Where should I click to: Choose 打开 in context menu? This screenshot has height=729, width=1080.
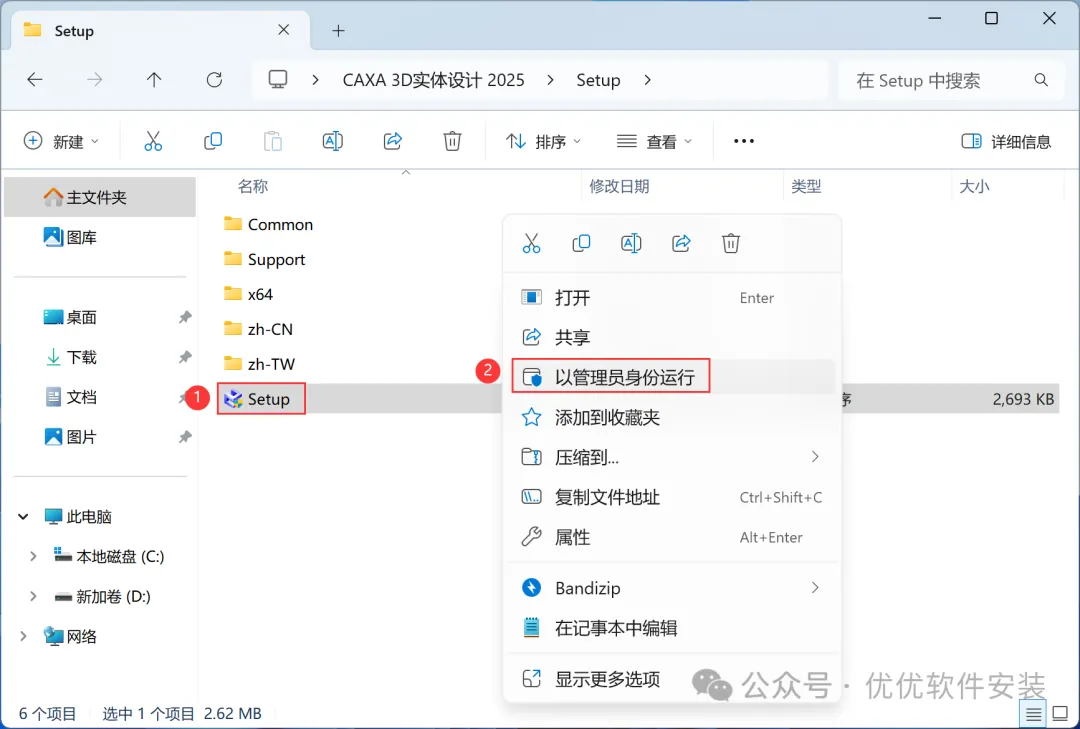672,298
